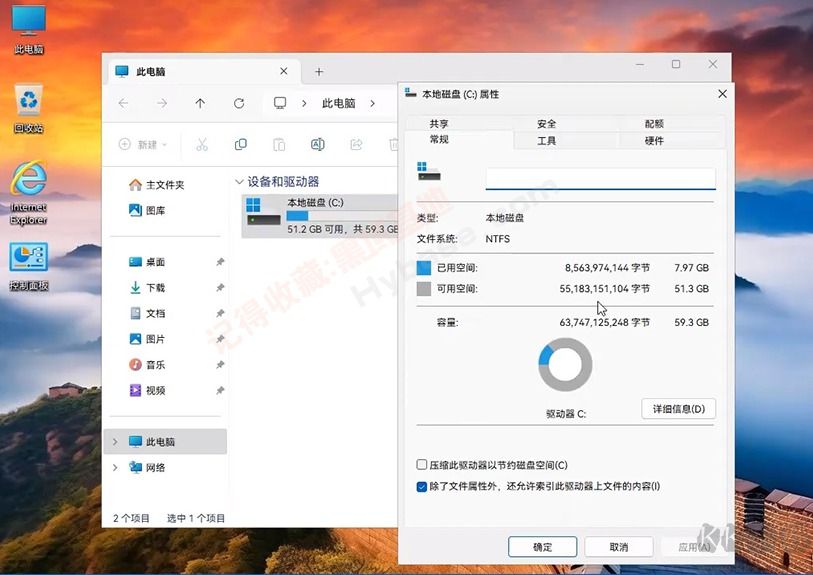813x575 pixels.
Task: Click the 63,747,125,248 字节 capacity value
Action: 605,322
